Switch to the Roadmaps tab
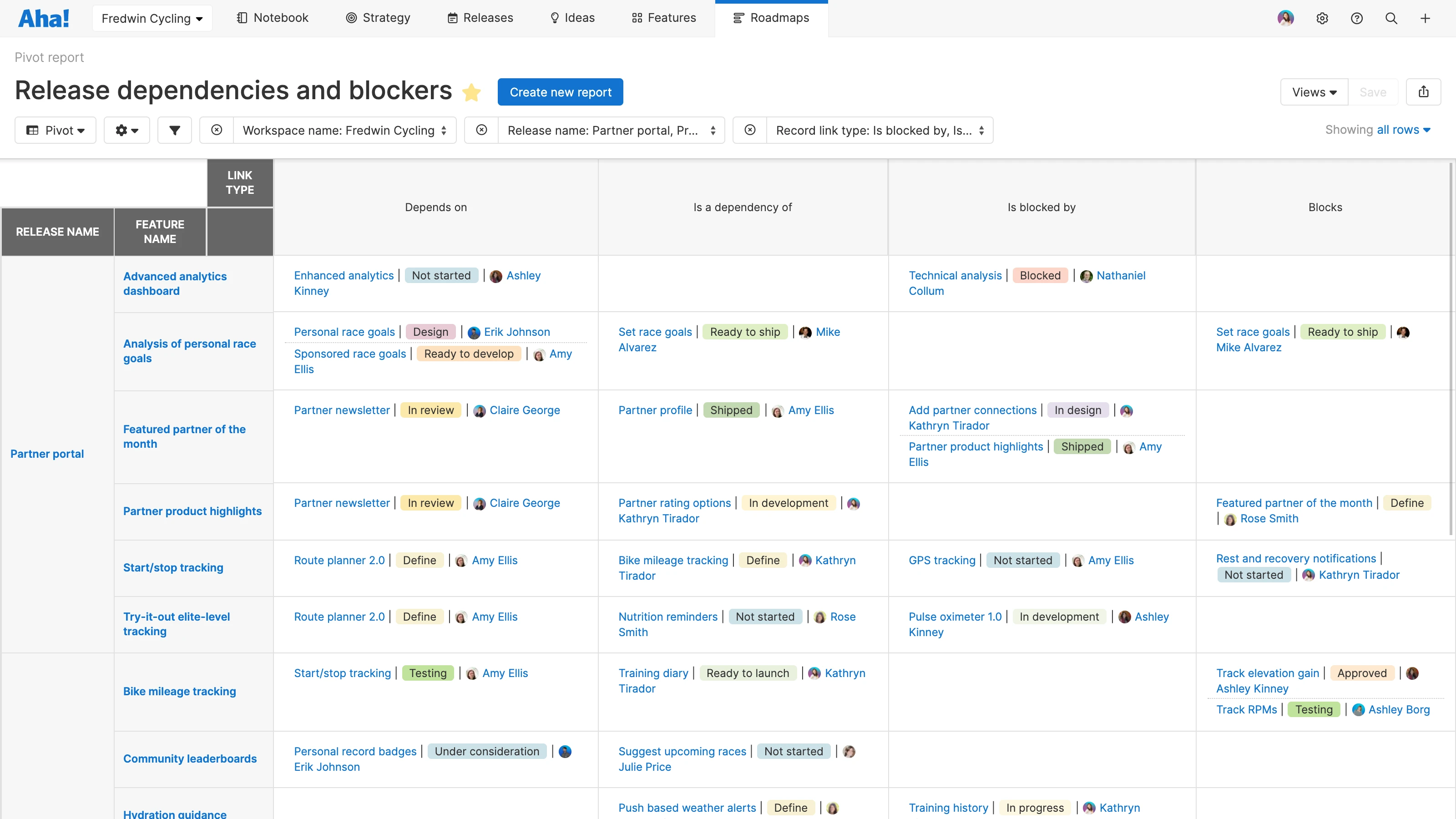Image resolution: width=1456 pixels, height=819 pixels. pyautogui.click(x=772, y=18)
